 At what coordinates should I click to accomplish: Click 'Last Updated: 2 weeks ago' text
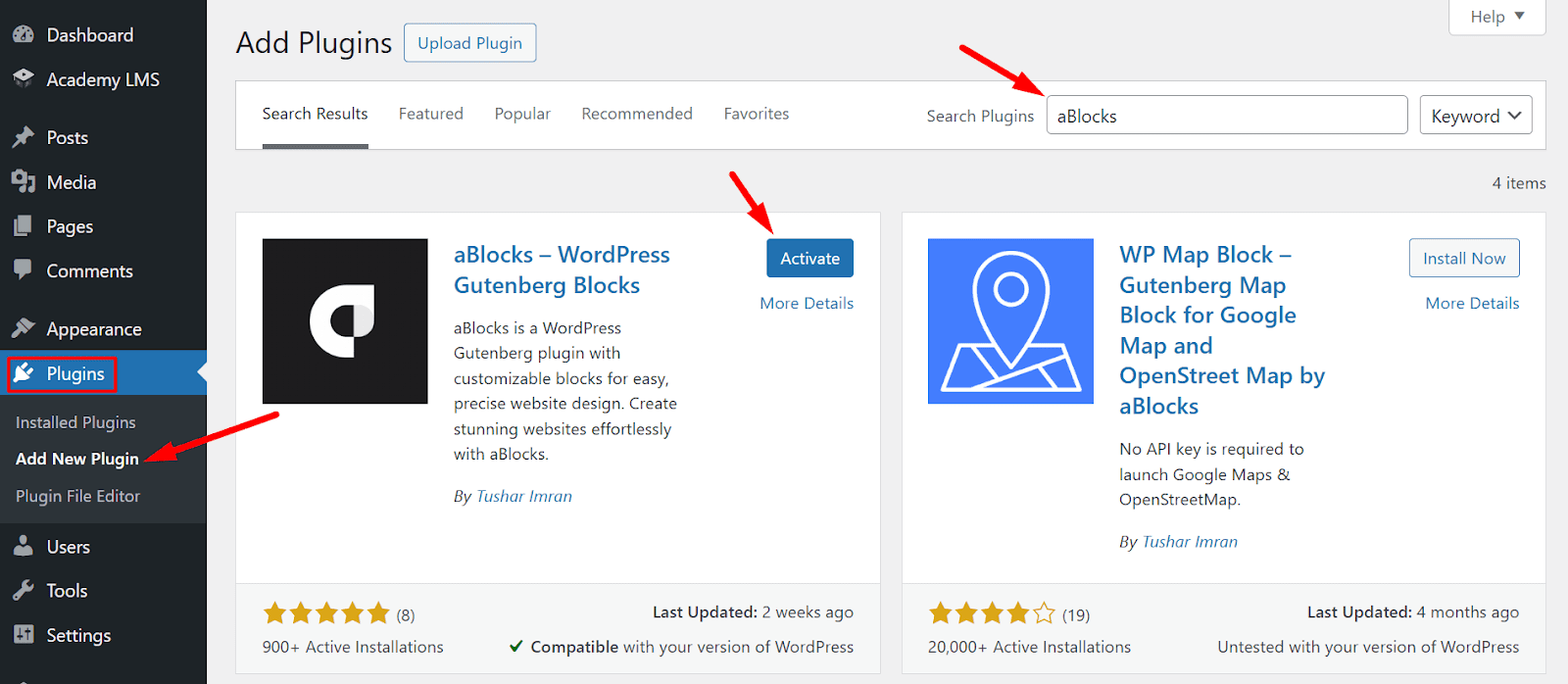[753, 611]
